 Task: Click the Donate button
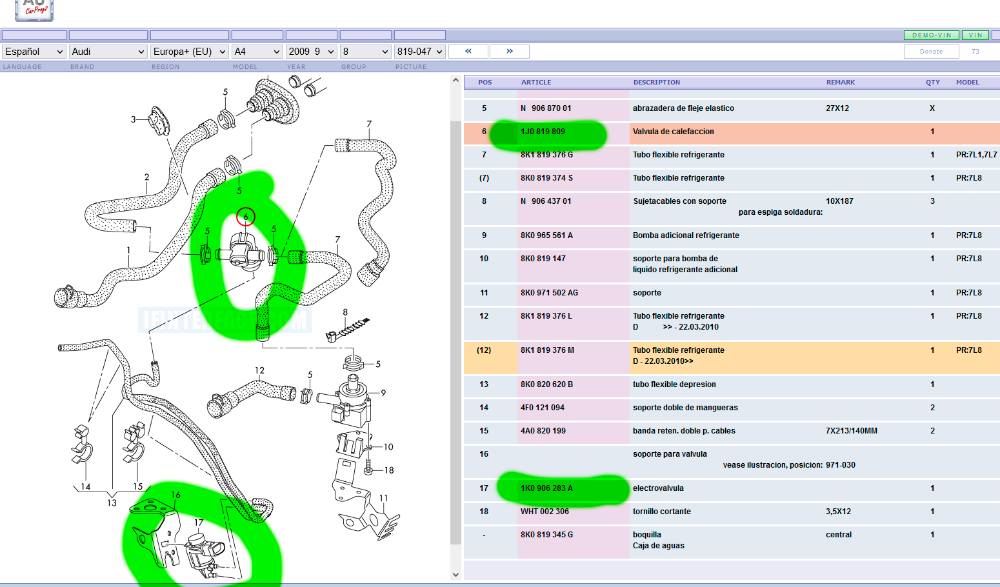(x=931, y=52)
